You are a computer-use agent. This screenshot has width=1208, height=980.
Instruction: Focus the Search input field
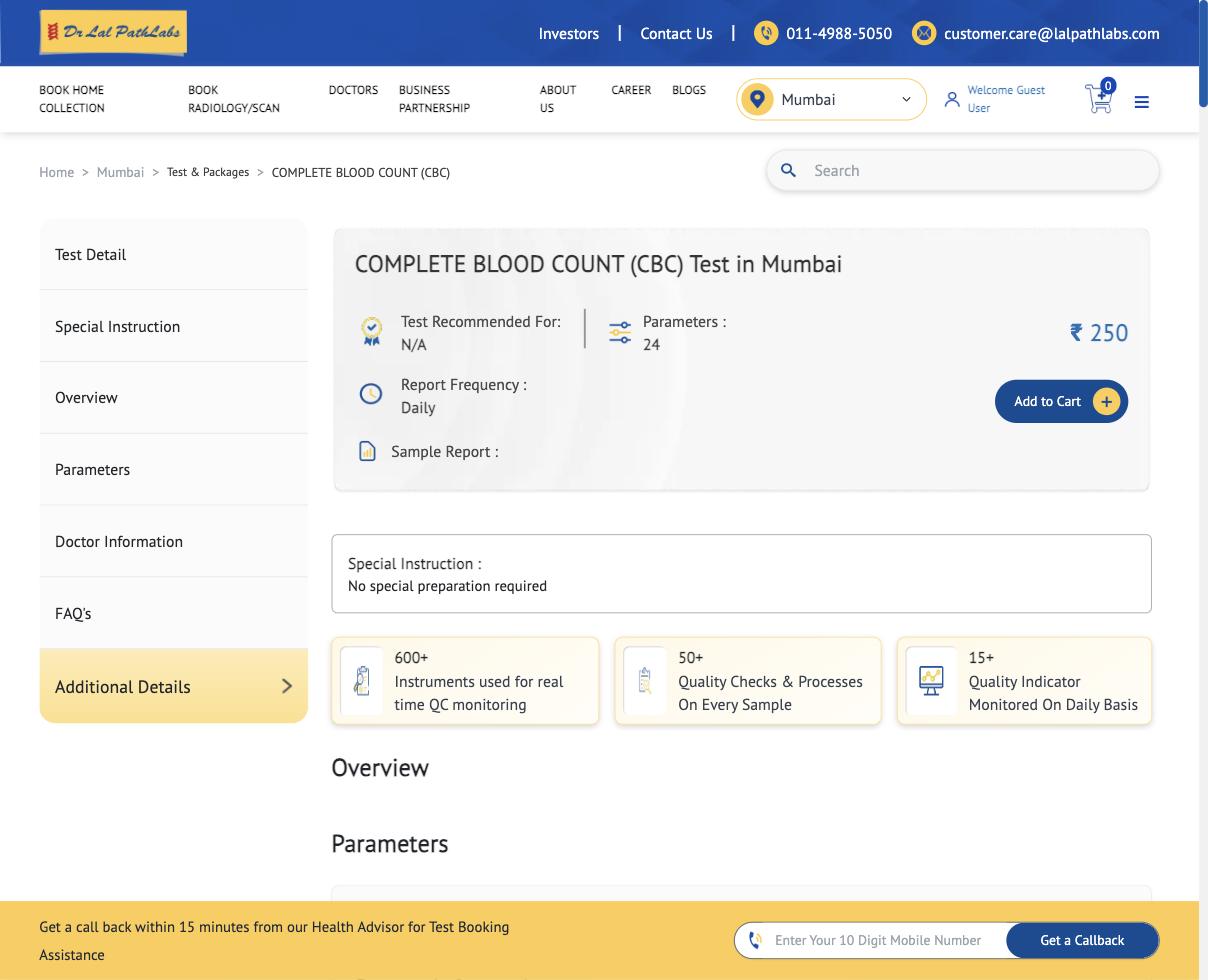963,170
